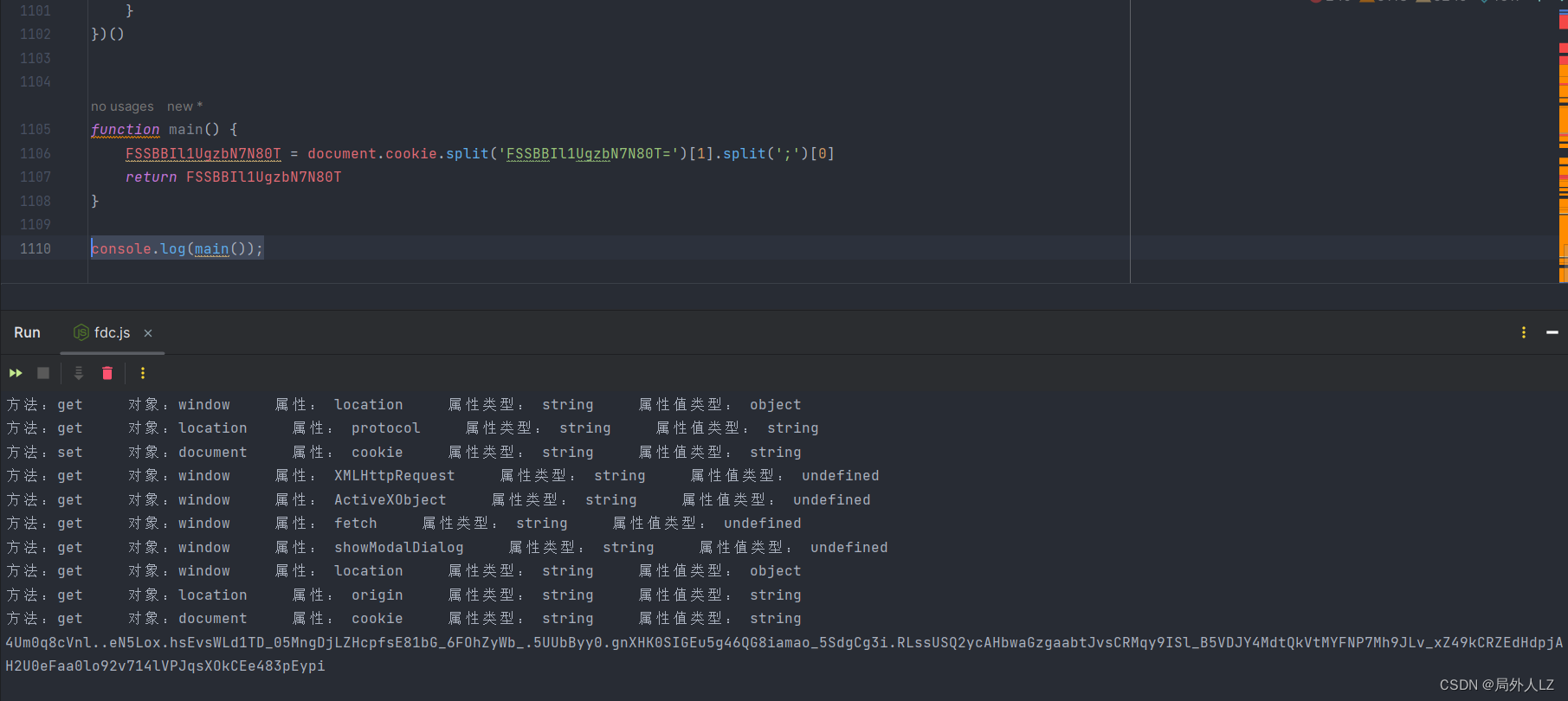Click output line starting H2U0eFaa0lo92

pos(165,666)
